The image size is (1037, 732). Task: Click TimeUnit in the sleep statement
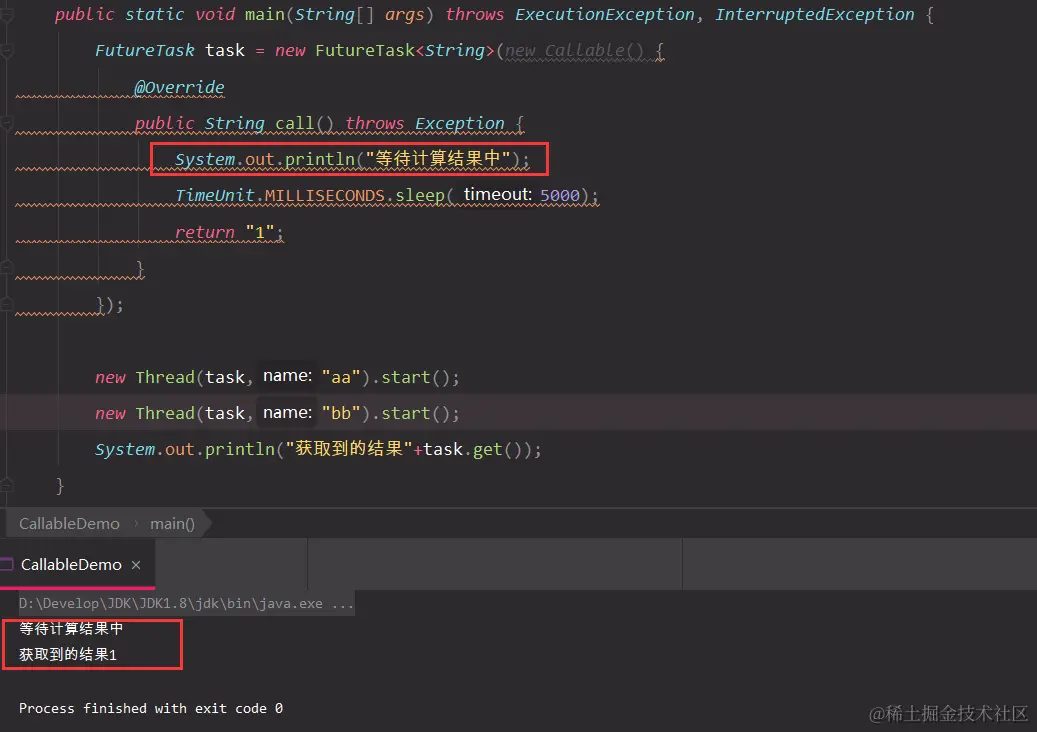point(215,195)
